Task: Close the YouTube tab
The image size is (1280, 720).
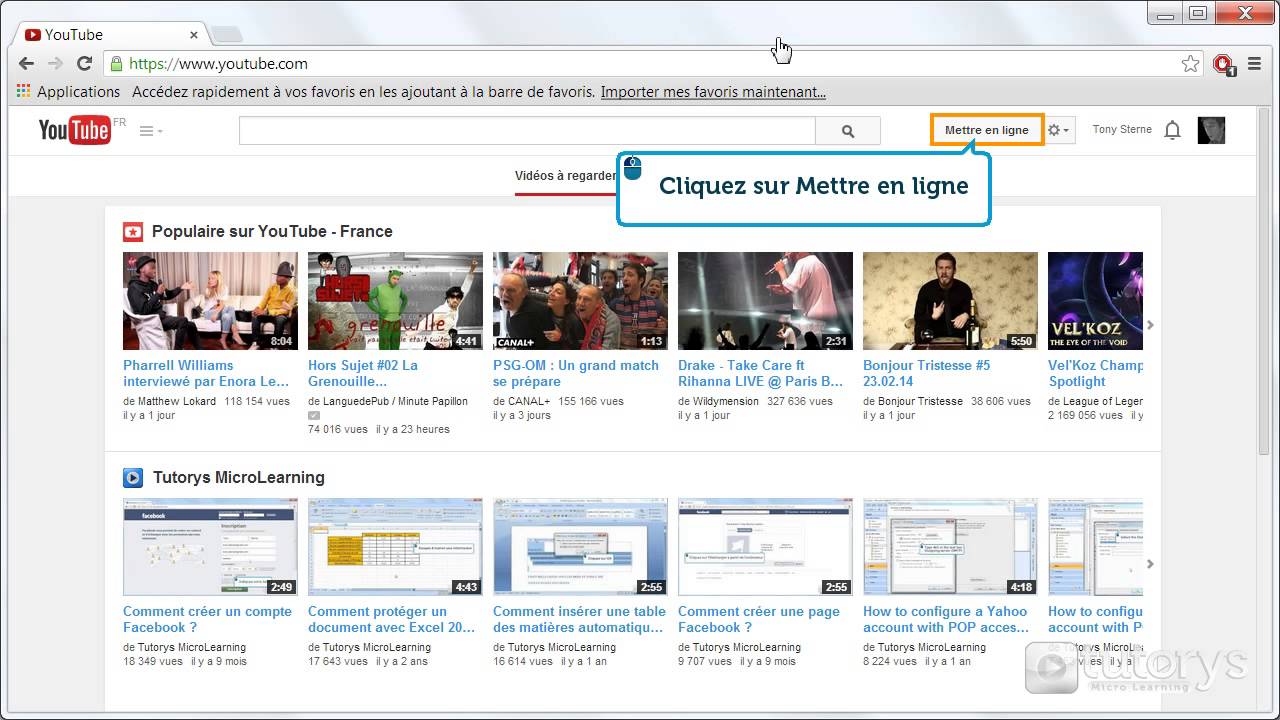Action: coord(193,35)
